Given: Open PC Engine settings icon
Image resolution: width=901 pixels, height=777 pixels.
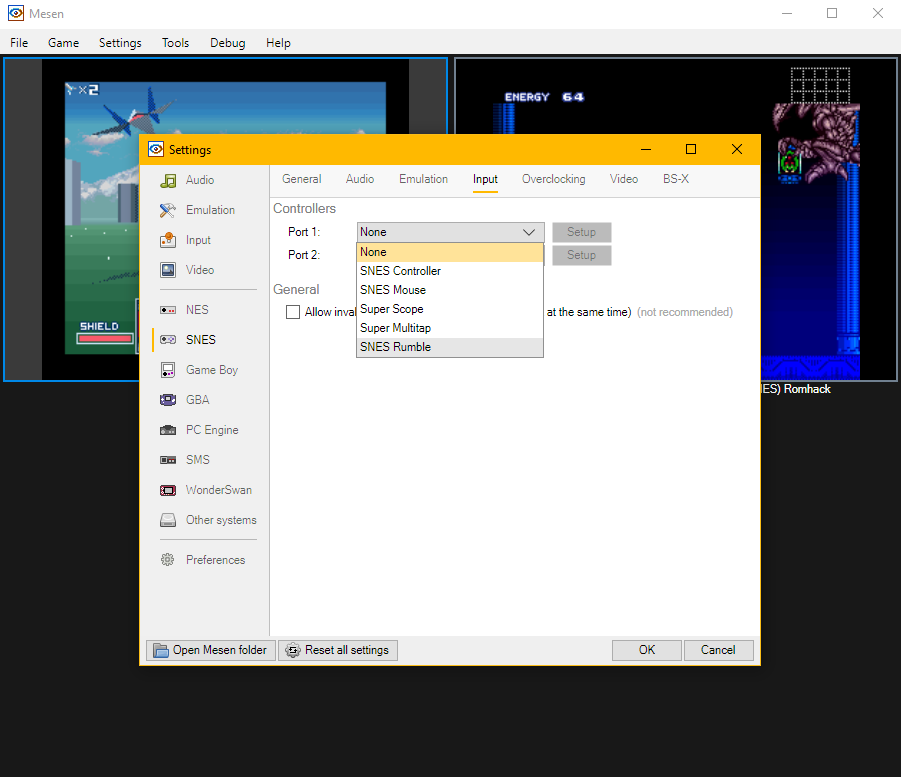Looking at the screenshot, I should [x=168, y=430].
